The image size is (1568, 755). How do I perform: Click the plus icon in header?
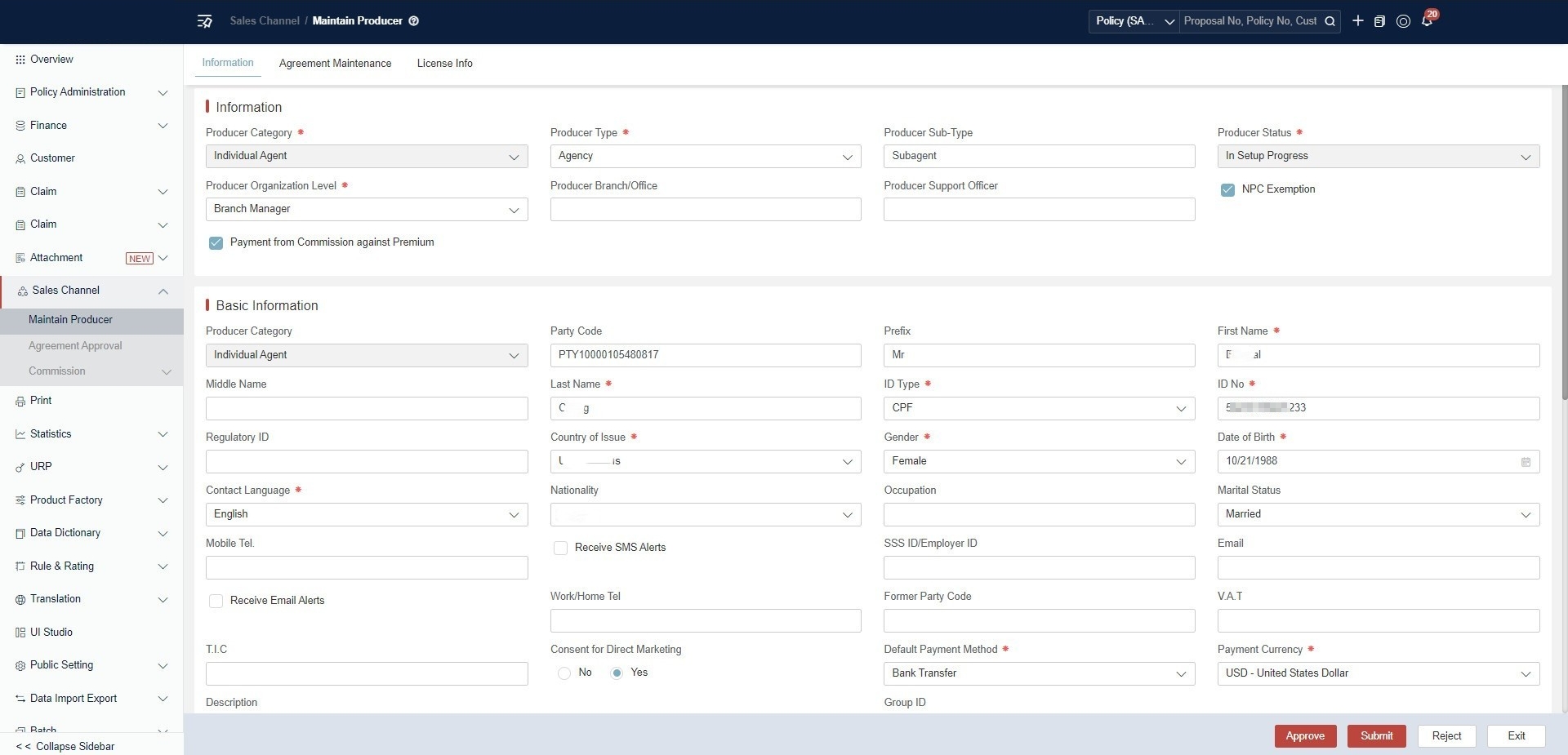[x=1357, y=21]
